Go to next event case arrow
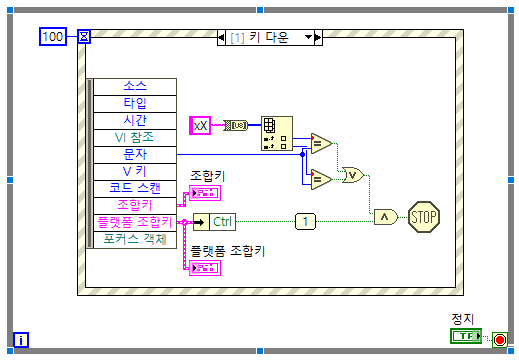The width and height of the screenshot is (519, 362). coord(318,37)
